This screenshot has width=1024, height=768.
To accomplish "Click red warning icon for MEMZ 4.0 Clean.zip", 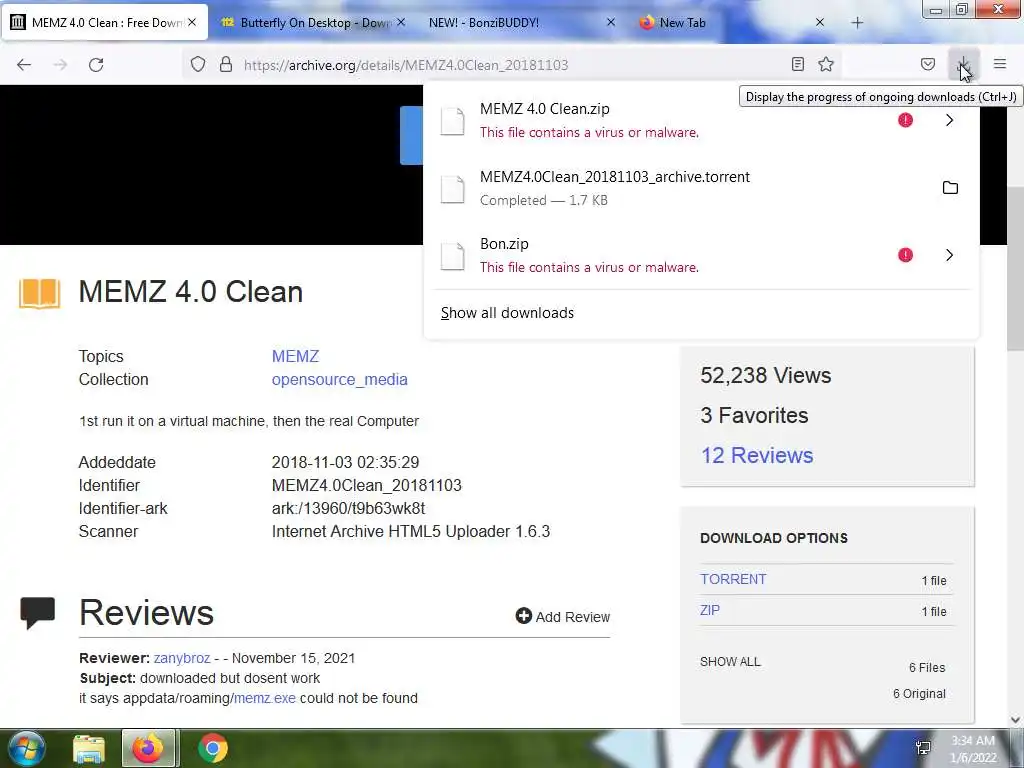I will (x=905, y=120).
